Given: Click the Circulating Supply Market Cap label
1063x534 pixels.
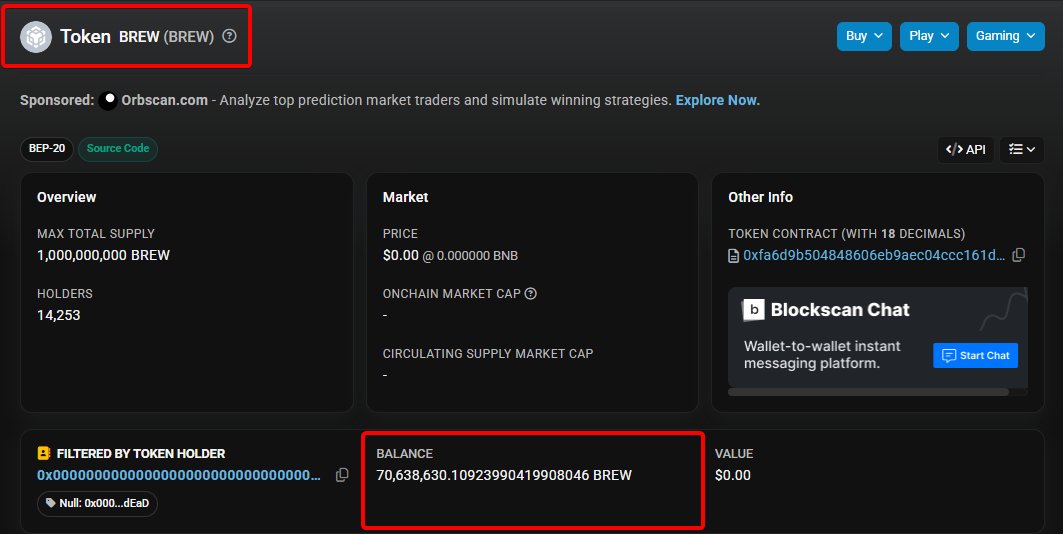Looking at the screenshot, I should (488, 354).
